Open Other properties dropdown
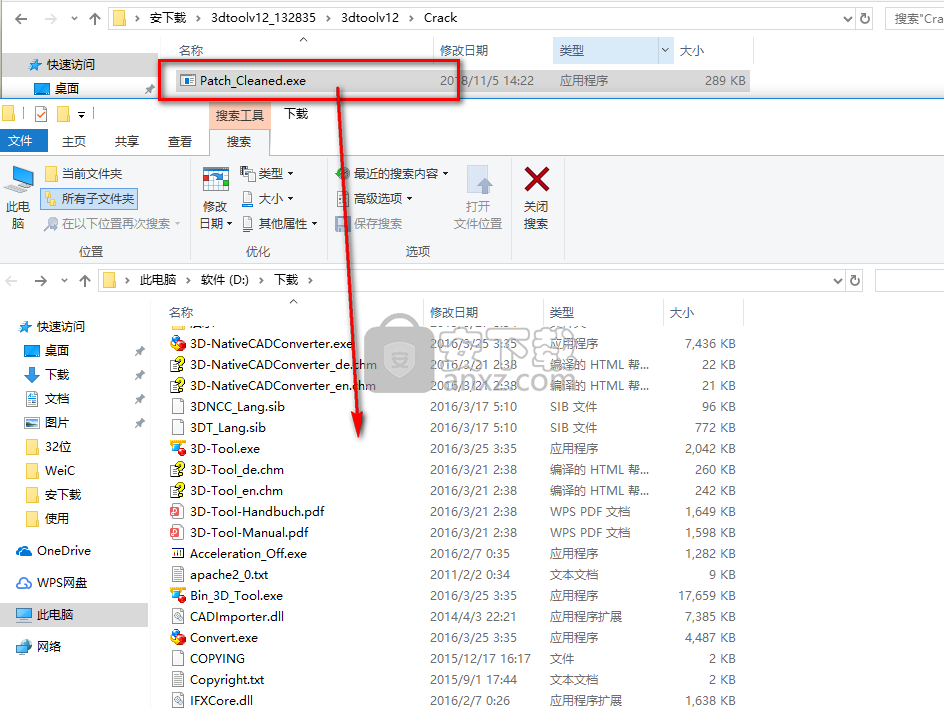The image size is (944, 709). click(x=279, y=224)
